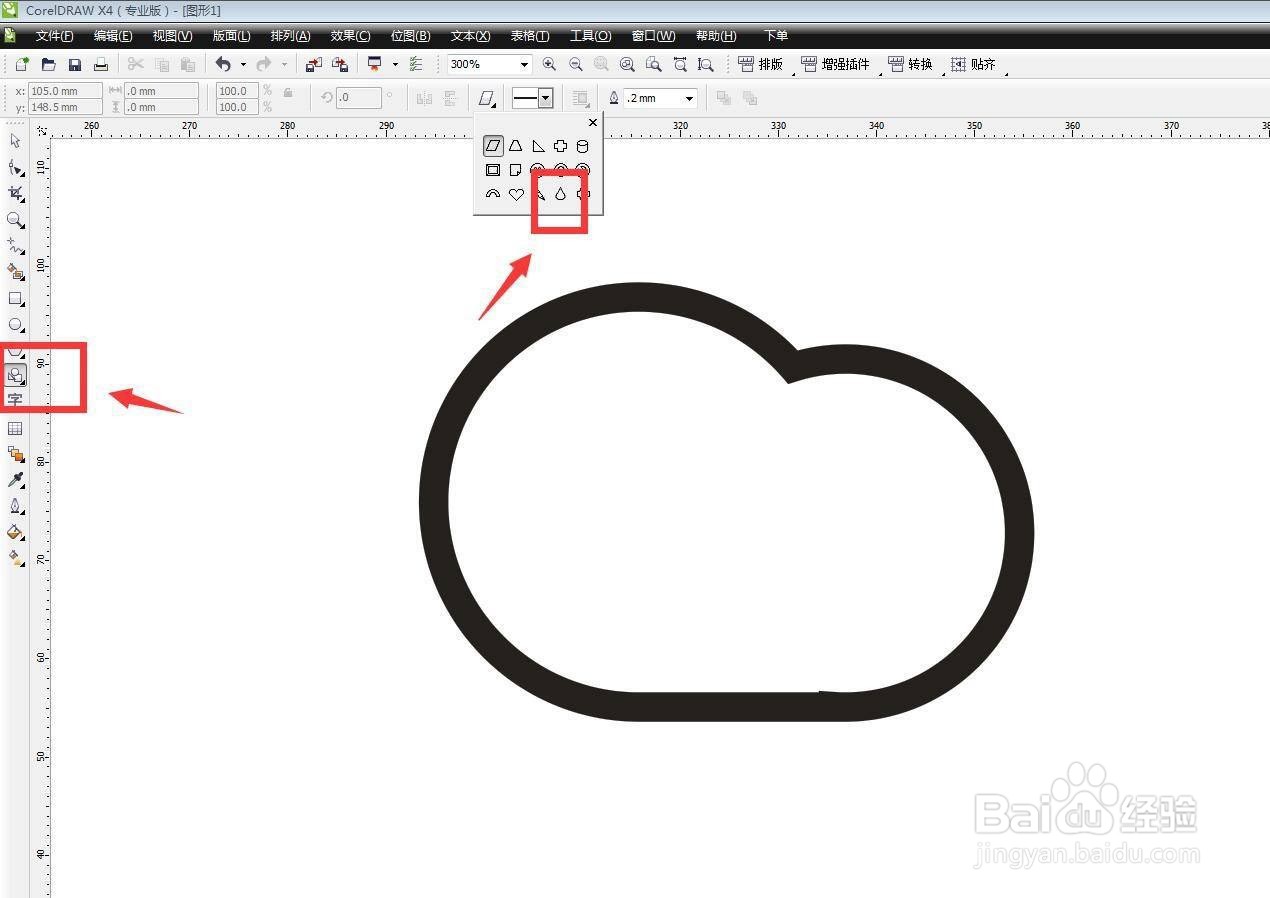Save the document
This screenshot has width=1270, height=898.
coord(74,64)
